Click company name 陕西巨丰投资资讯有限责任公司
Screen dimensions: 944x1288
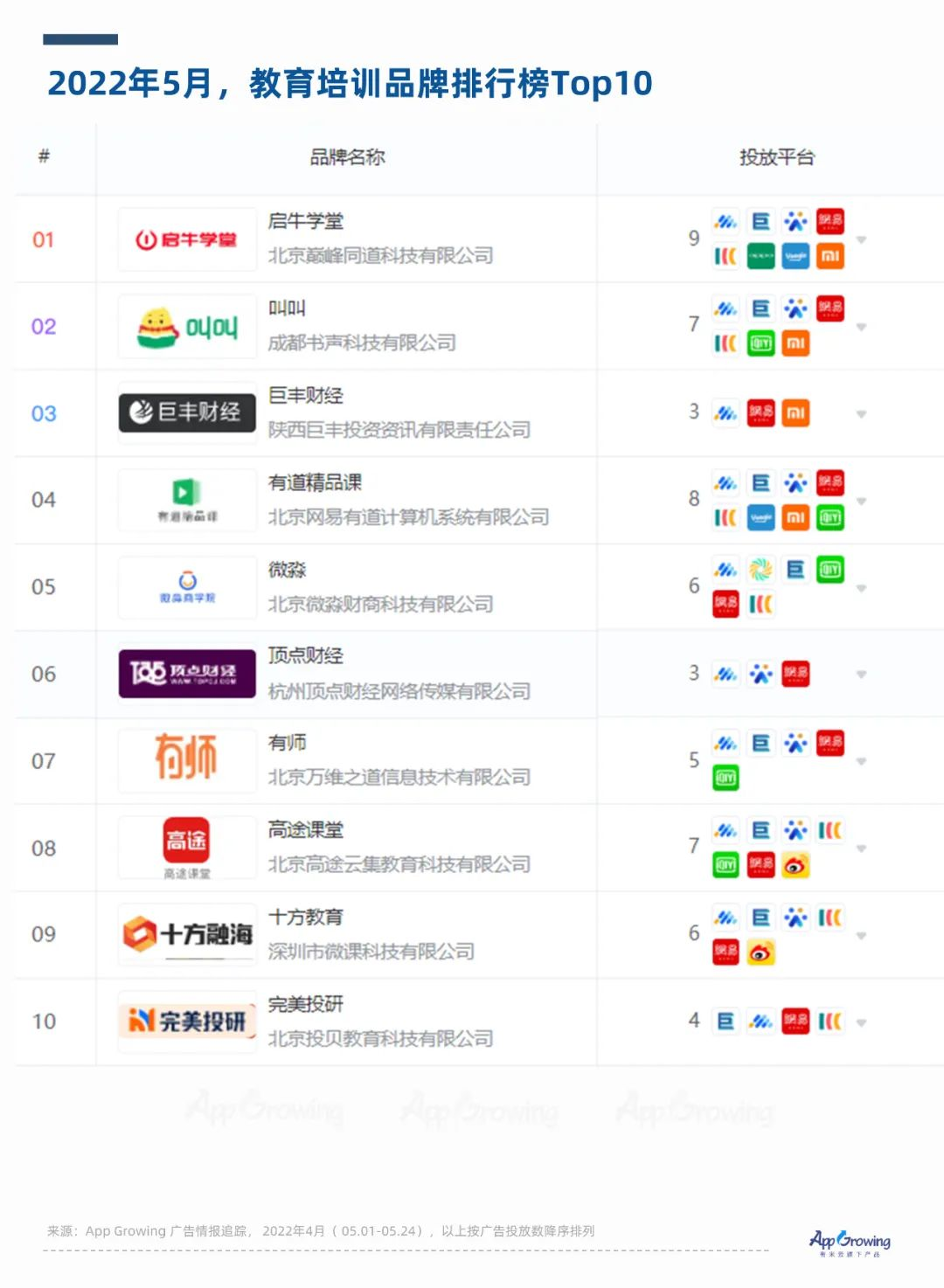click(x=399, y=430)
